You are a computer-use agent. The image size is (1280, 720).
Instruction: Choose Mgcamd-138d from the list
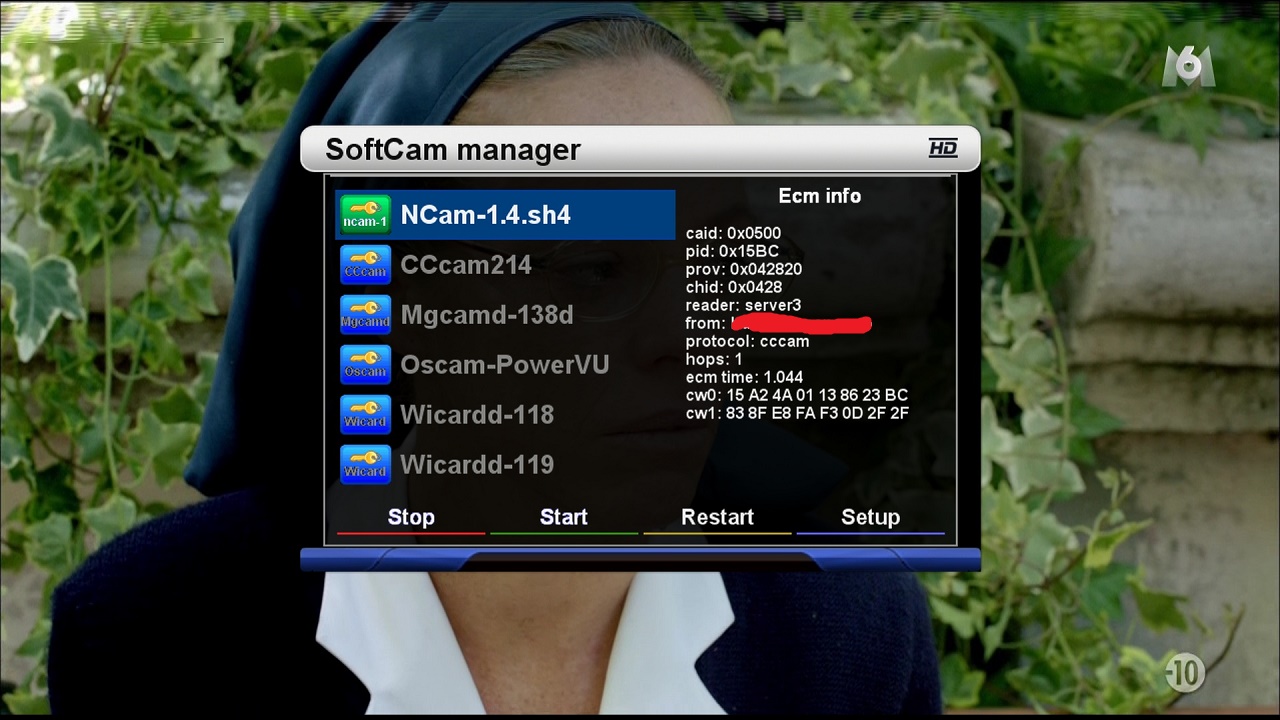click(x=505, y=315)
